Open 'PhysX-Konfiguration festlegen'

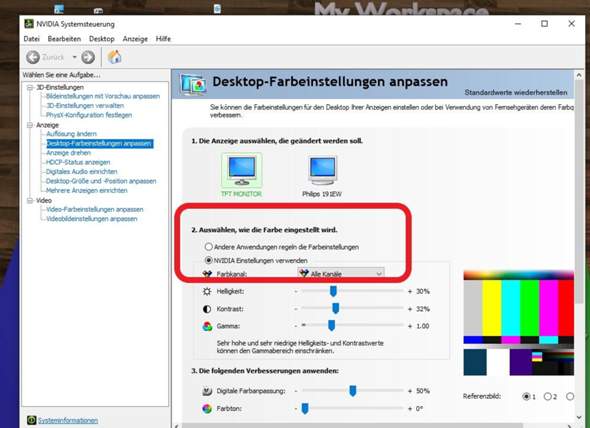[89, 115]
